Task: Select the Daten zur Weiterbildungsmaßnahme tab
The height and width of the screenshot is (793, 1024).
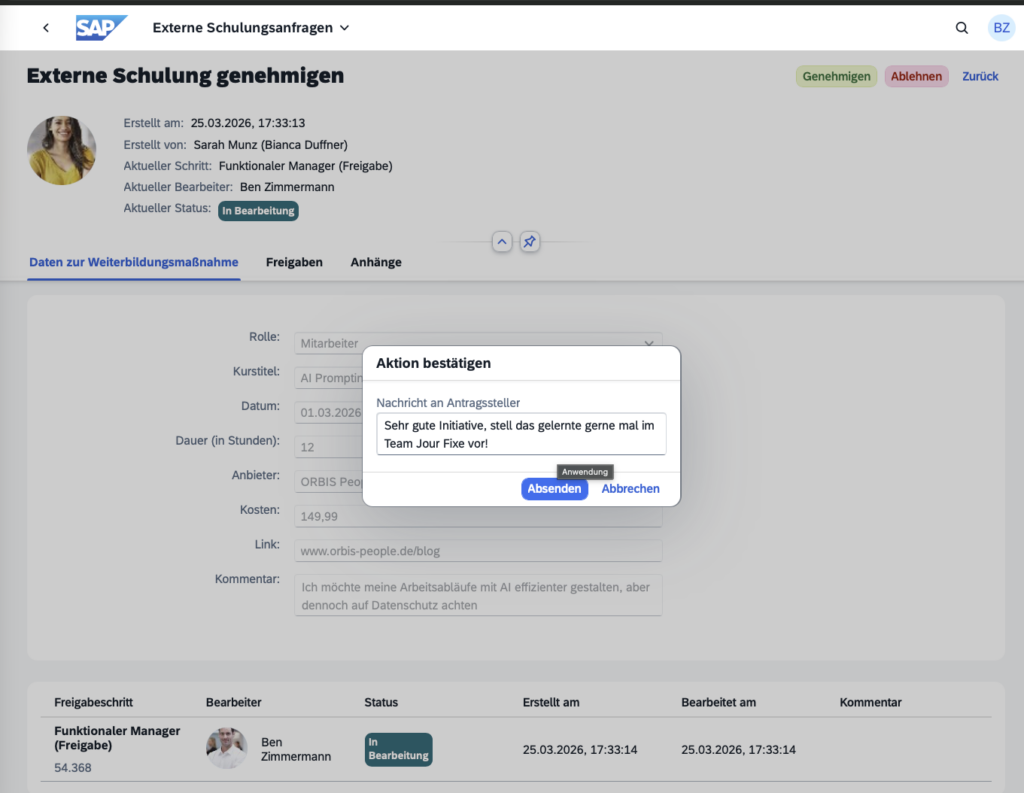Action: coord(134,262)
